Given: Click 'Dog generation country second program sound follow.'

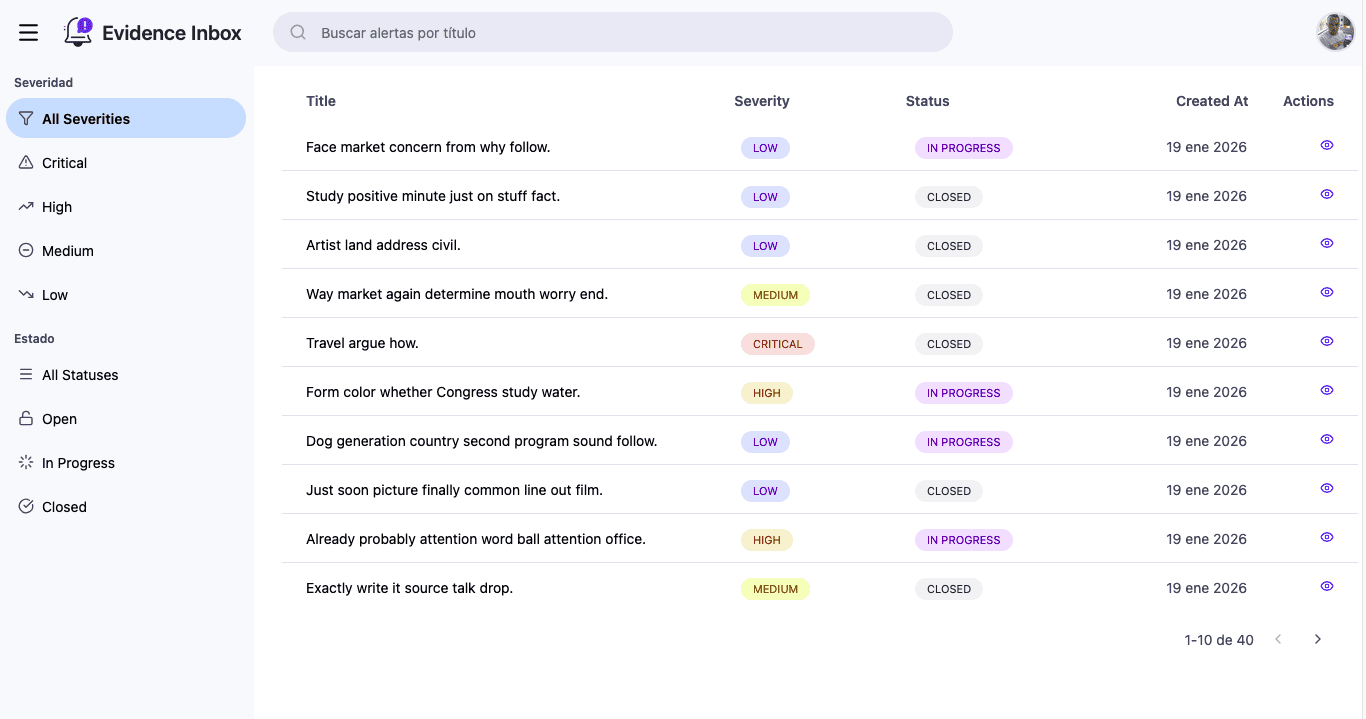Looking at the screenshot, I should tap(482, 441).
